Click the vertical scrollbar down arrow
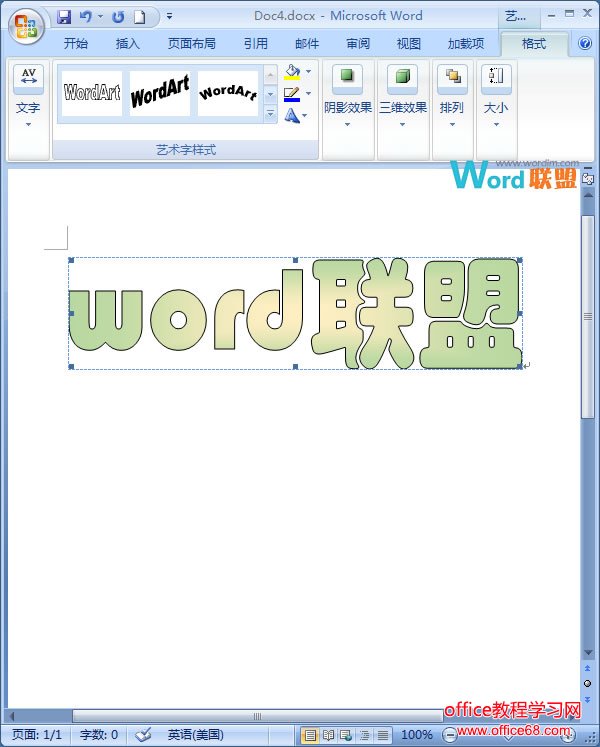Screen dimensions: 600x747 point(588,652)
